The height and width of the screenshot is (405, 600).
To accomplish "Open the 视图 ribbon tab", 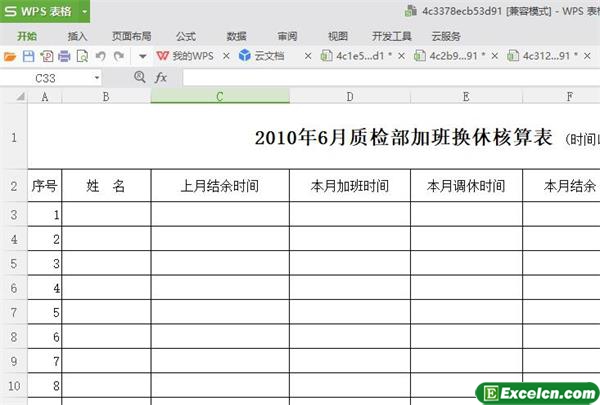I will click(338, 36).
